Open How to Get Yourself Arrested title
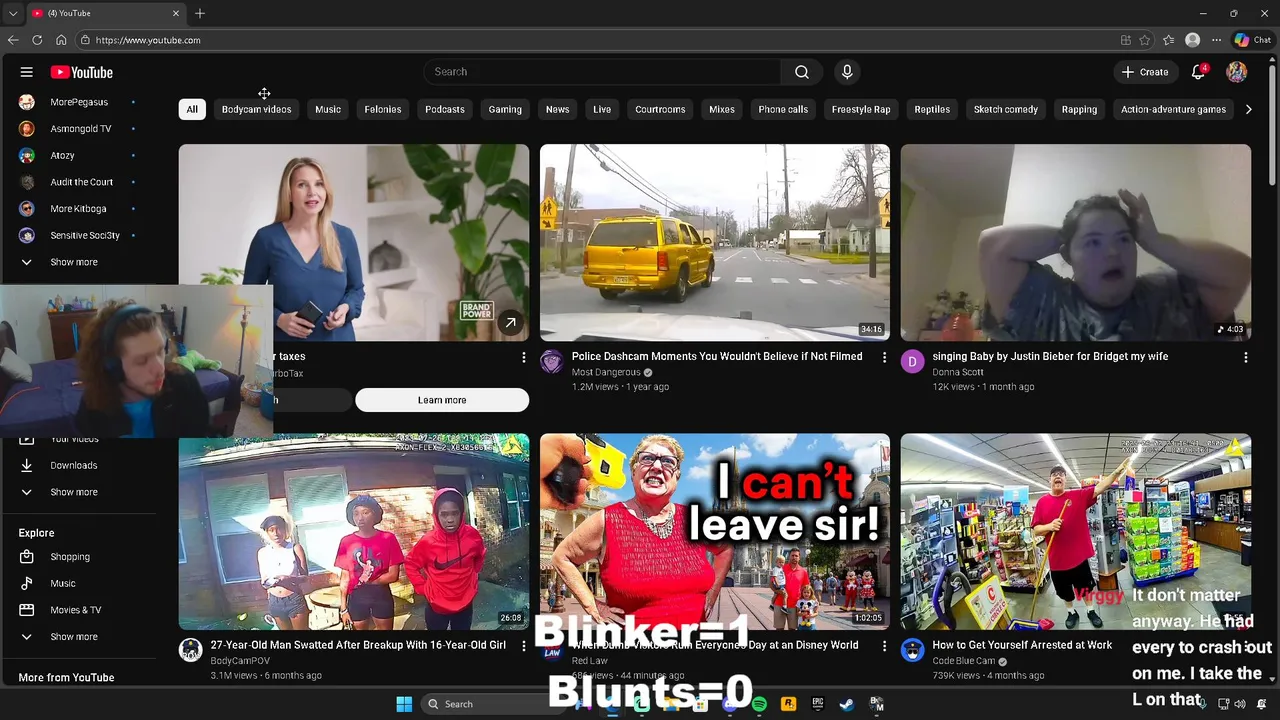This screenshot has height=720, width=1280. pyautogui.click(x=1022, y=645)
